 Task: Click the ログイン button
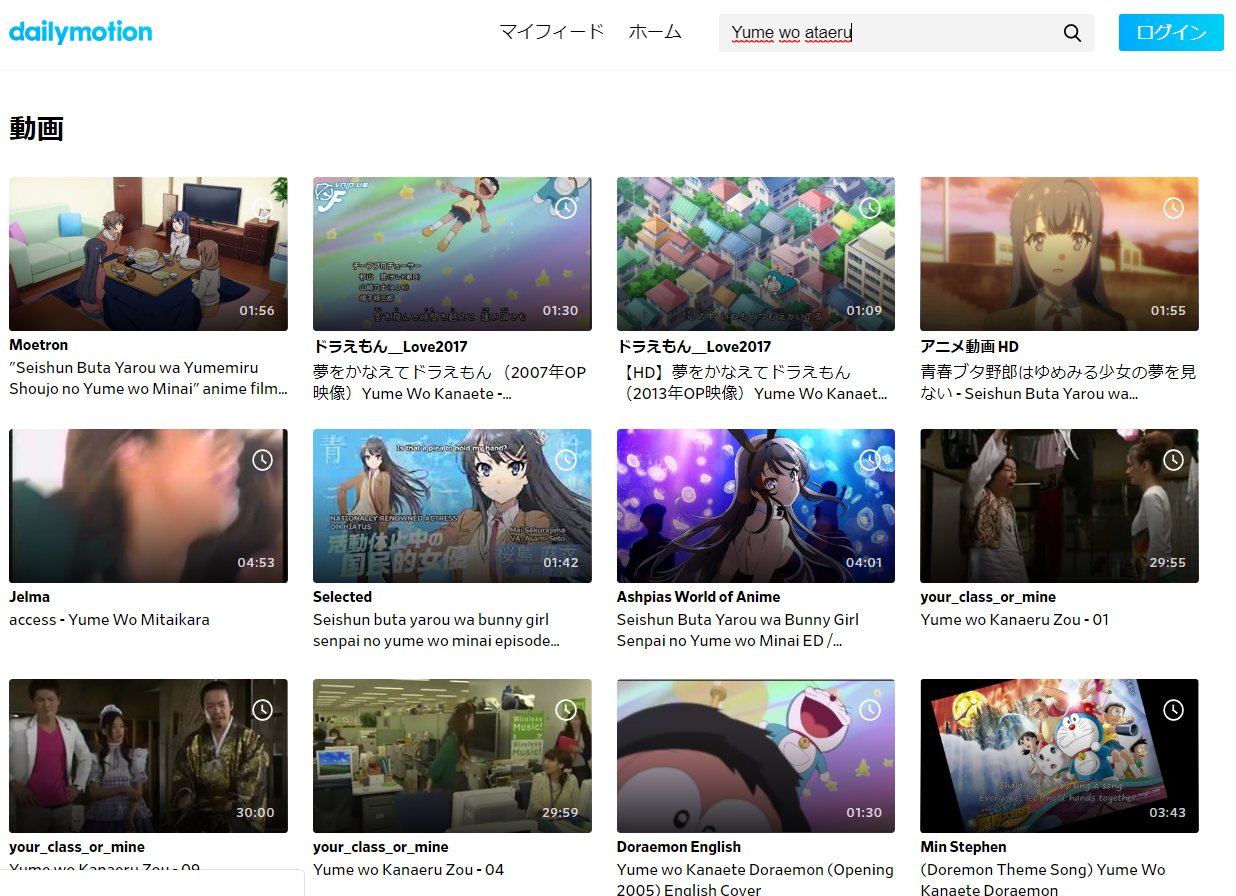coord(1171,32)
